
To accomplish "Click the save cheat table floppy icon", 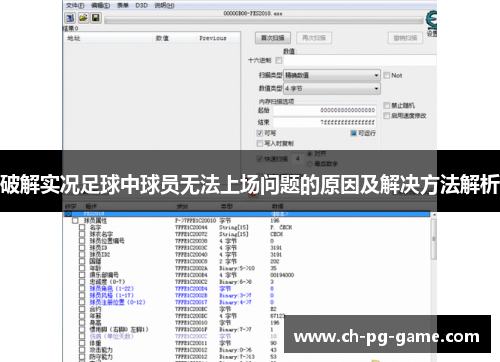I will [96, 18].
